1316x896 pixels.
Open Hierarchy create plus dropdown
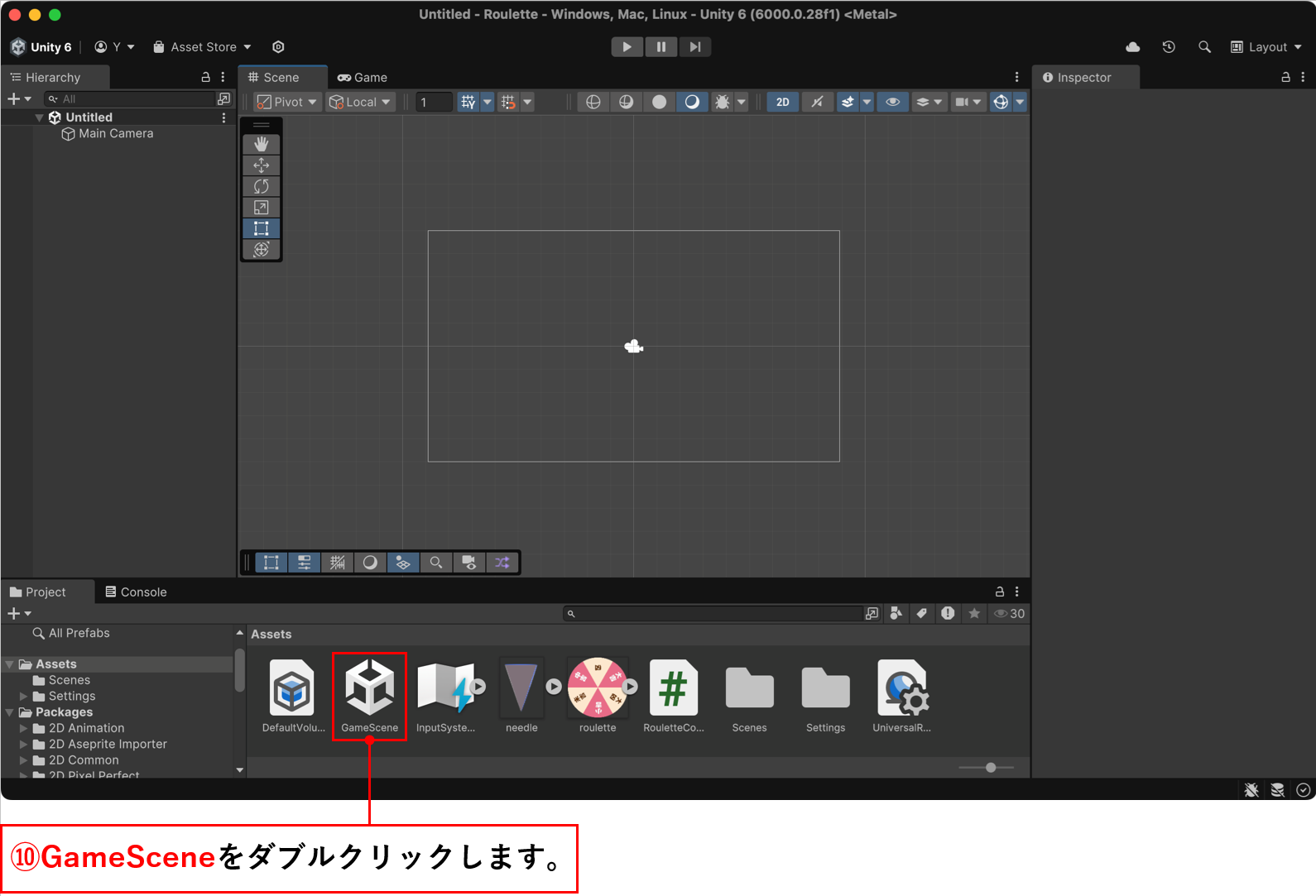coord(19,98)
